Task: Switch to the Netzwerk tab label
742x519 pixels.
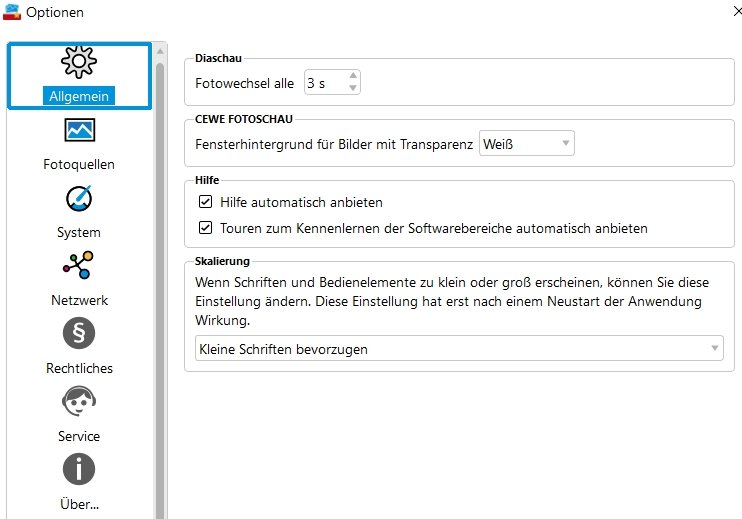Action: 79,300
